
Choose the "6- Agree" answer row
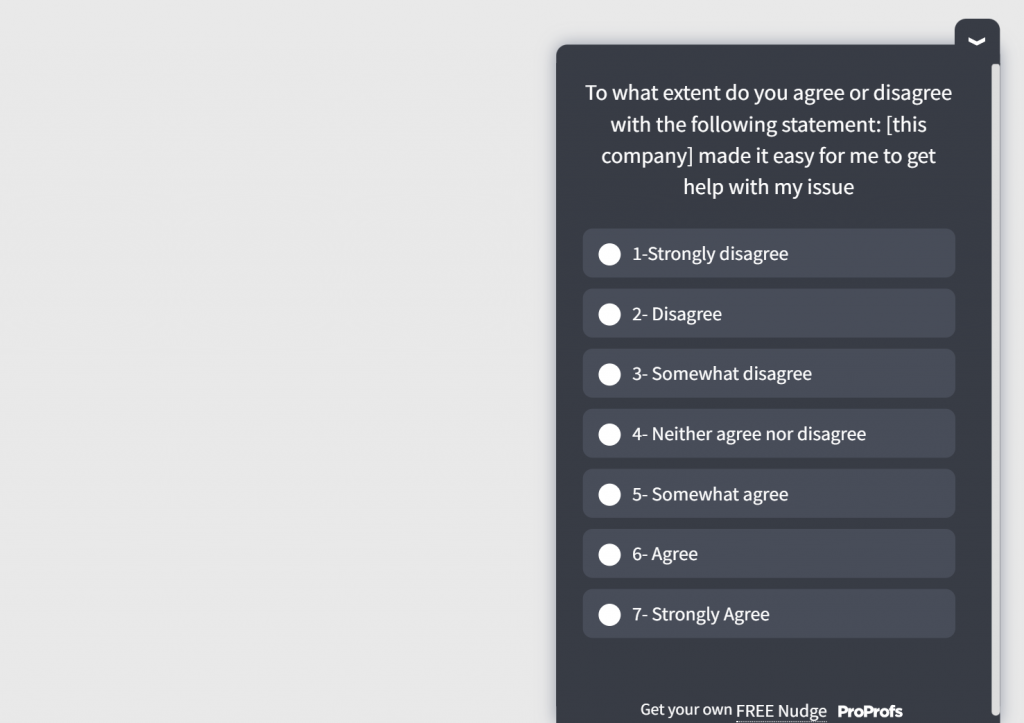768,554
